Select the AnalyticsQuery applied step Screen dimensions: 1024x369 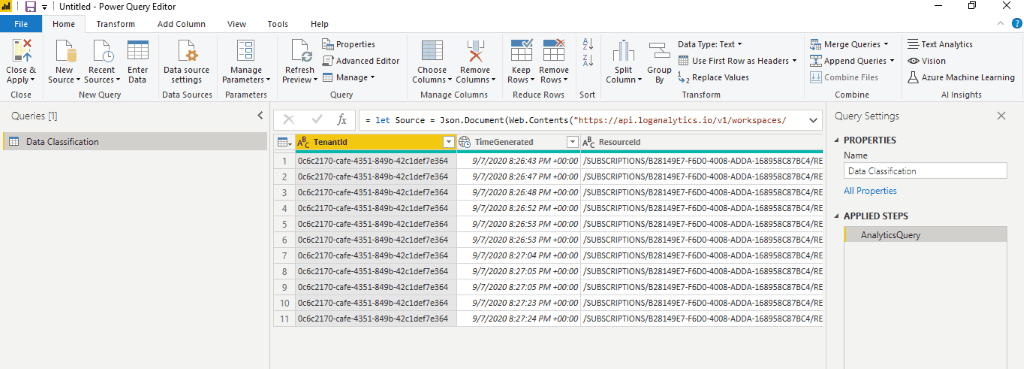[x=925, y=235]
